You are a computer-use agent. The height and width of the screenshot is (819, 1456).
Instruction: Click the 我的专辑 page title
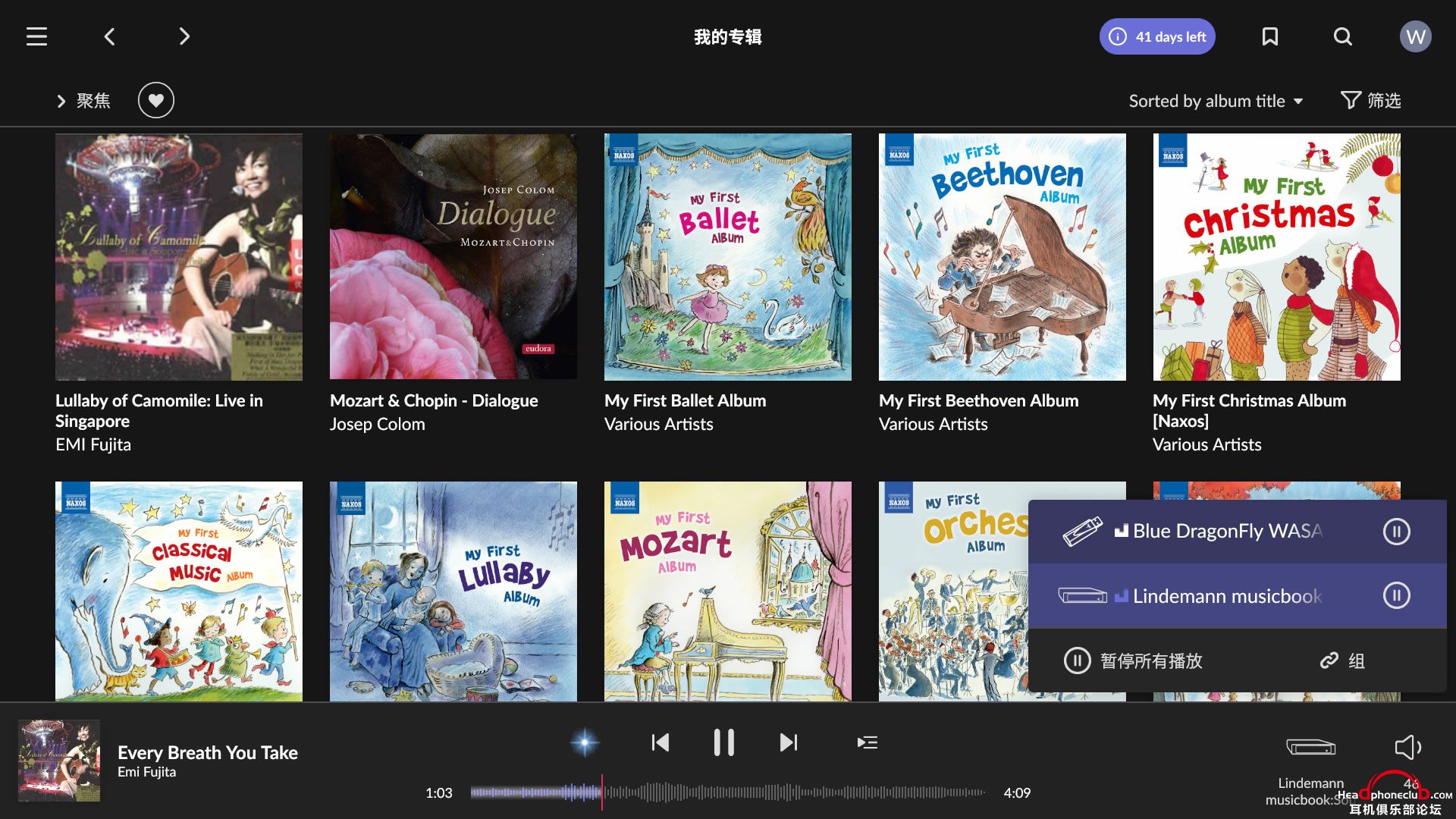click(x=728, y=36)
